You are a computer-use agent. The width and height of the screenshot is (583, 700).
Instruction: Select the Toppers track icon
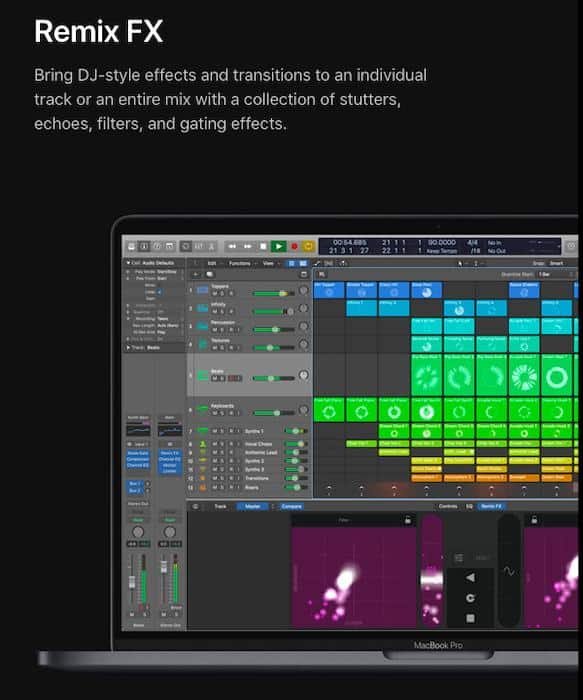(x=203, y=290)
